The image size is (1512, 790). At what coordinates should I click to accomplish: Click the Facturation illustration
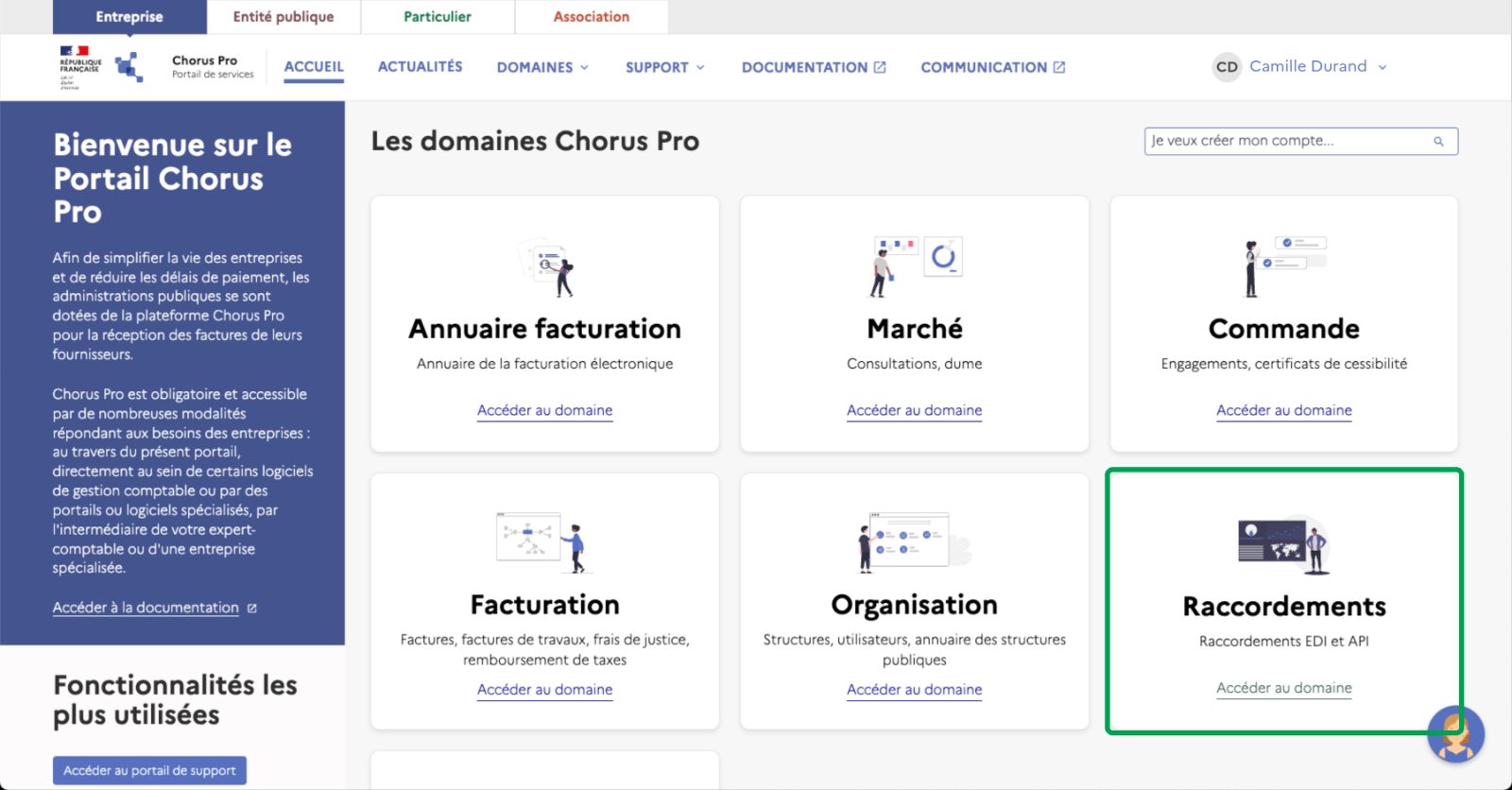point(545,542)
